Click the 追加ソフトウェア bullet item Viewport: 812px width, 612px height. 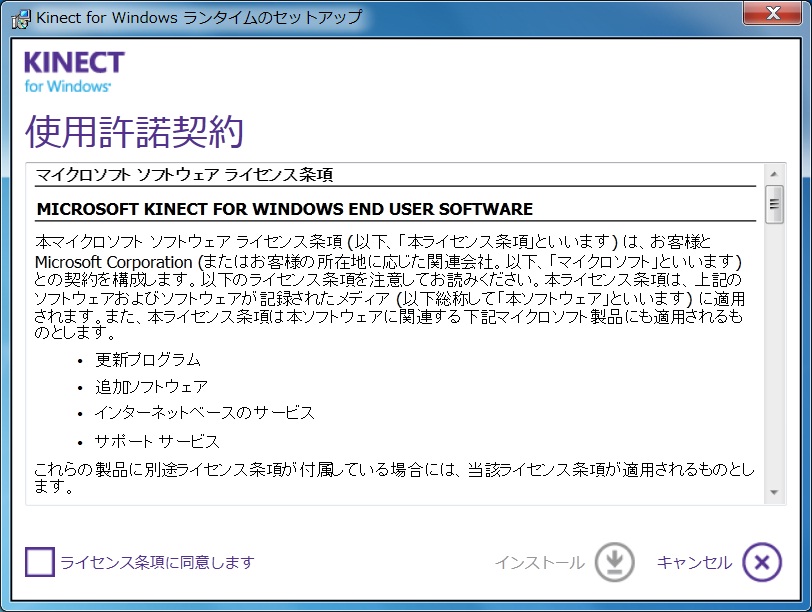point(151,387)
